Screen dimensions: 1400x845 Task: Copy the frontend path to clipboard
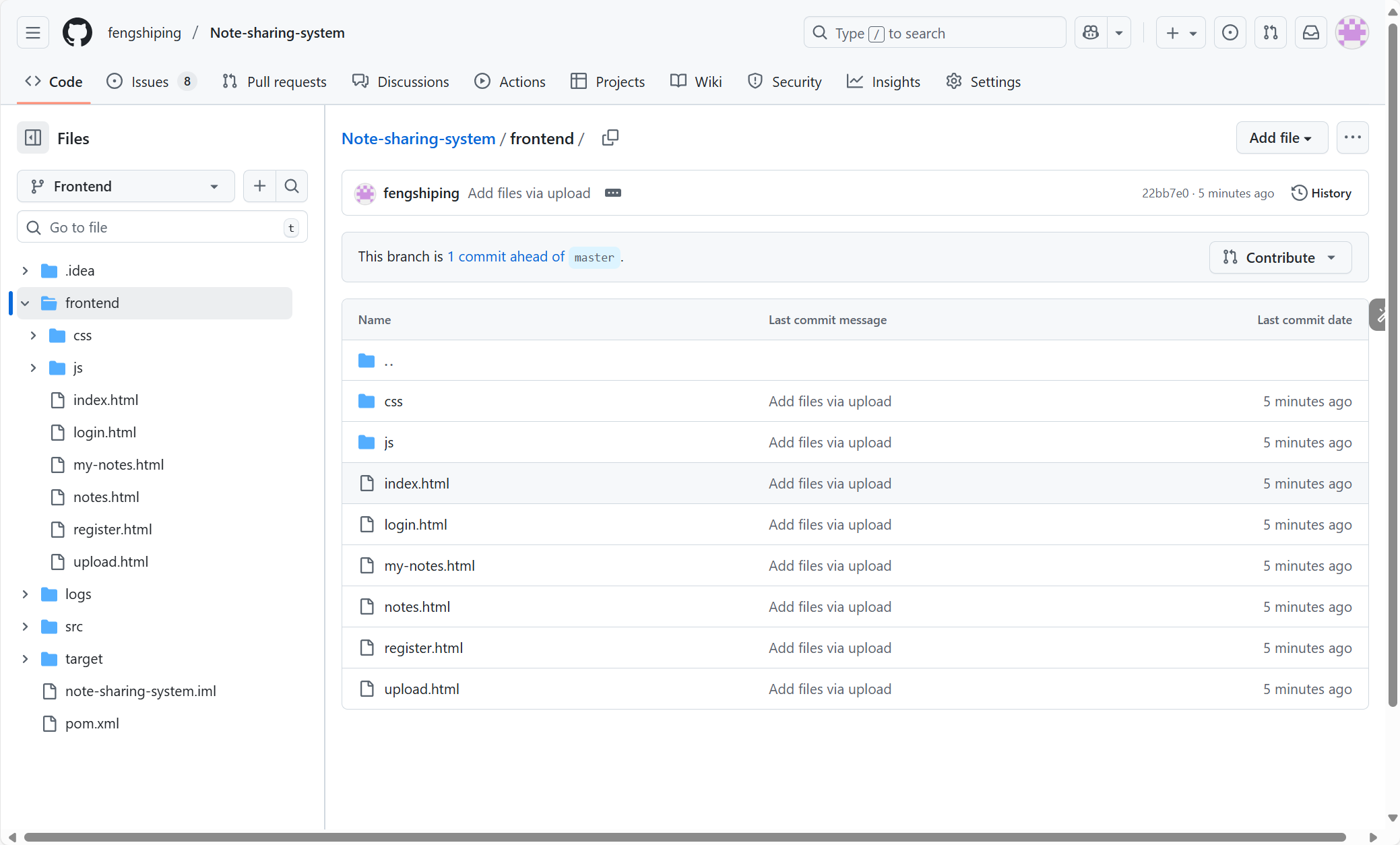click(x=610, y=137)
